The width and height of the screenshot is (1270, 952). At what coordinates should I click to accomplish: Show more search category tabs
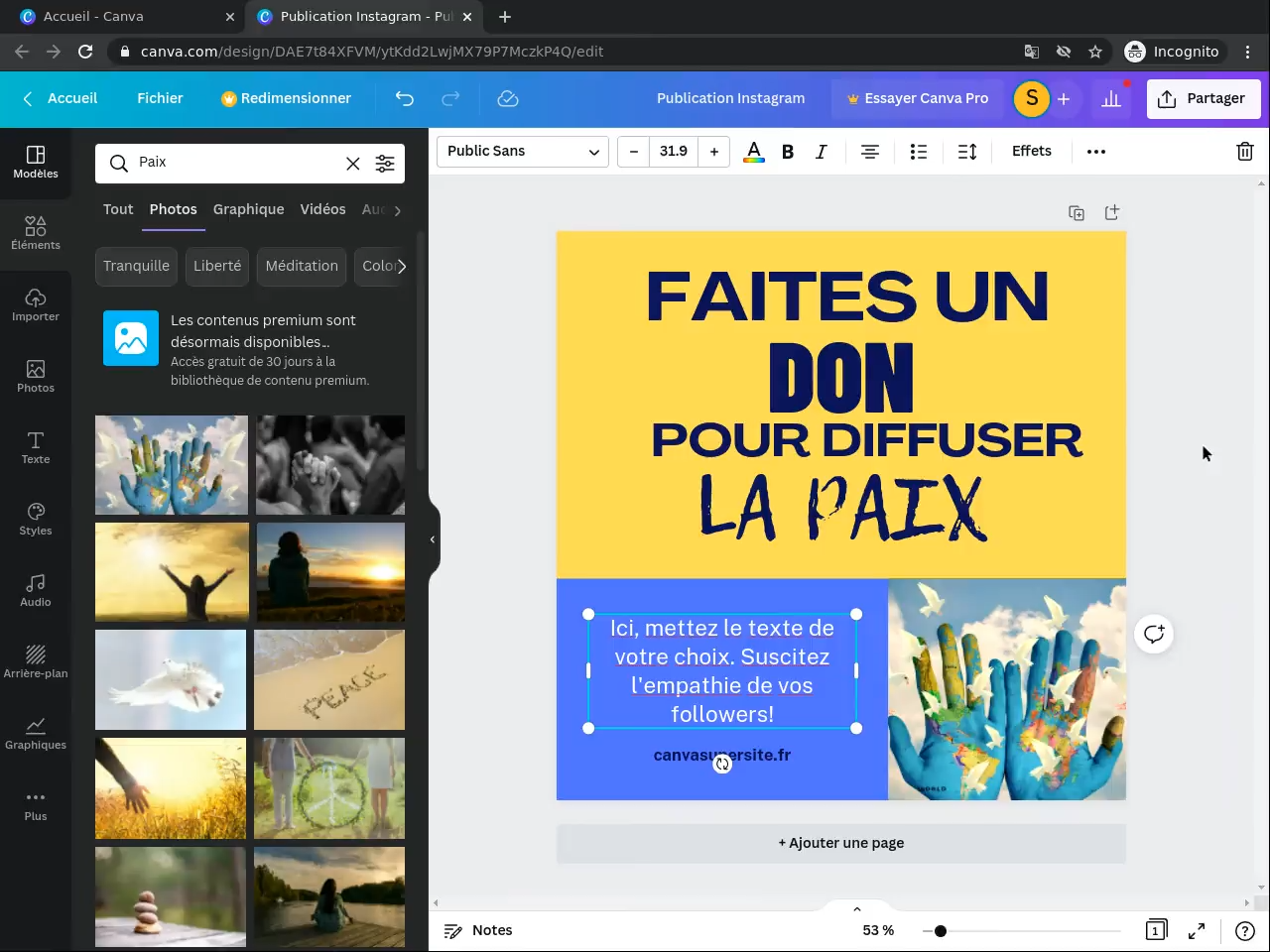[x=397, y=210]
